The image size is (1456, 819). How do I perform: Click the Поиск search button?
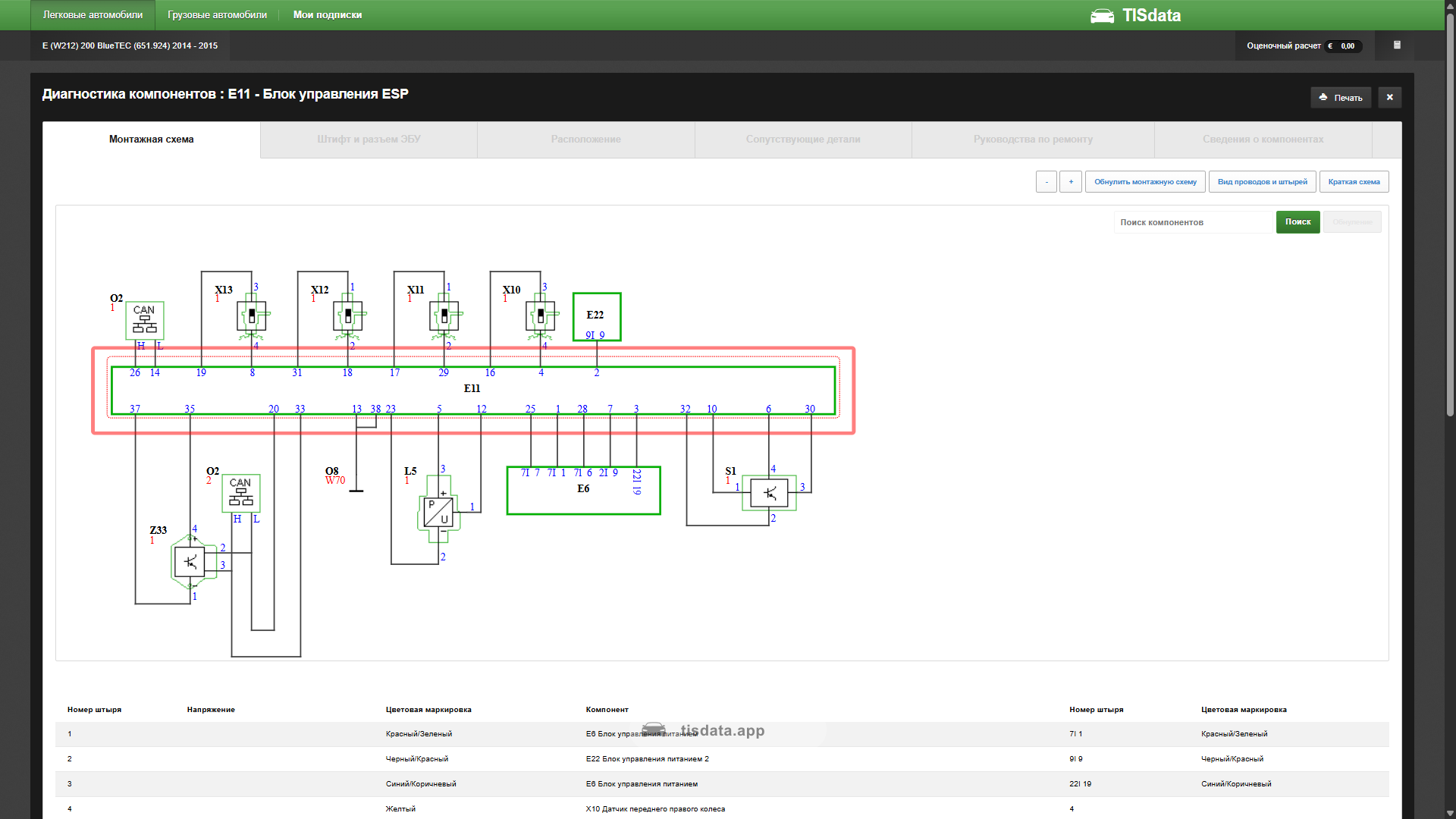[x=1298, y=222]
